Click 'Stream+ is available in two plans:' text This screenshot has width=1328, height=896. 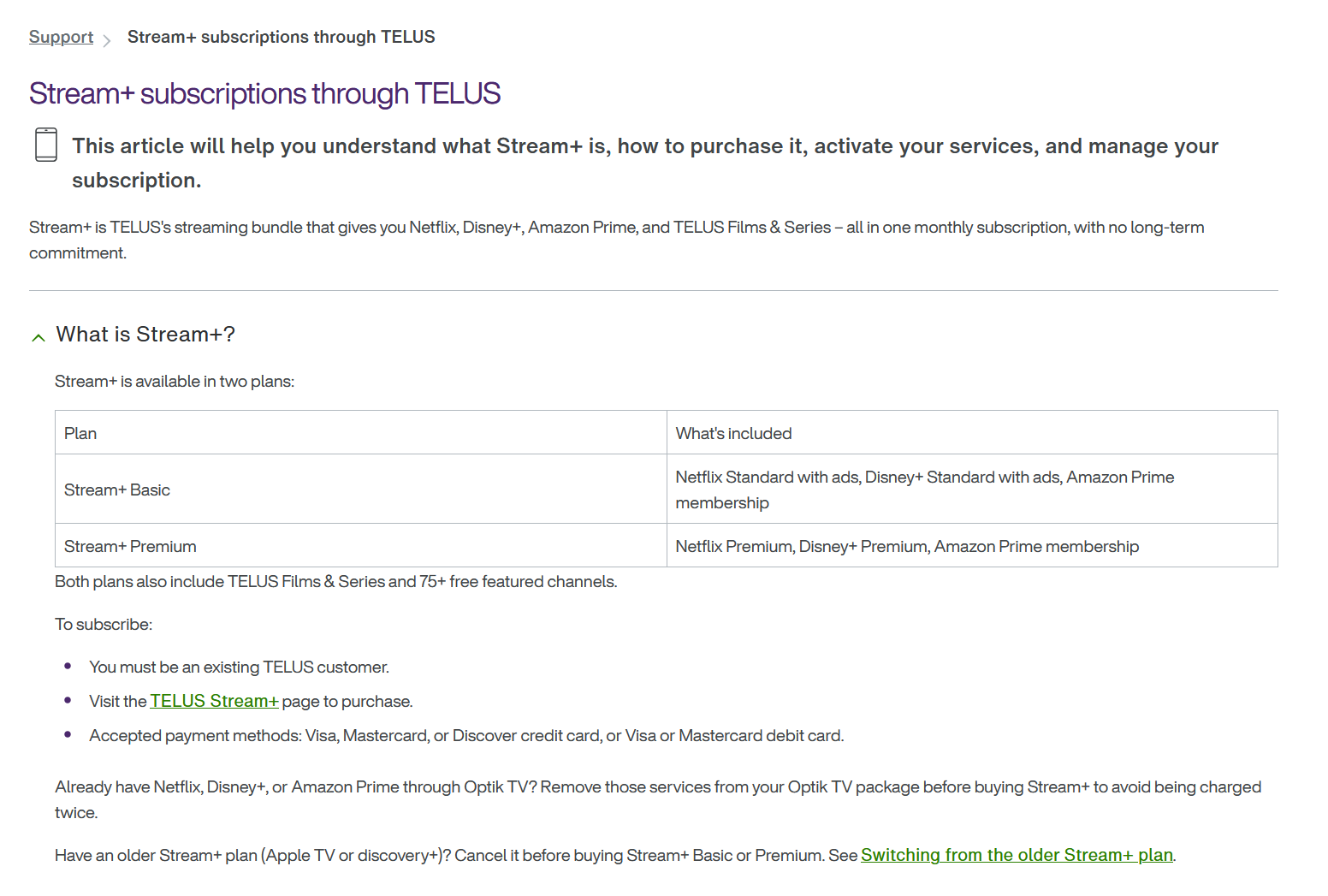tap(175, 382)
